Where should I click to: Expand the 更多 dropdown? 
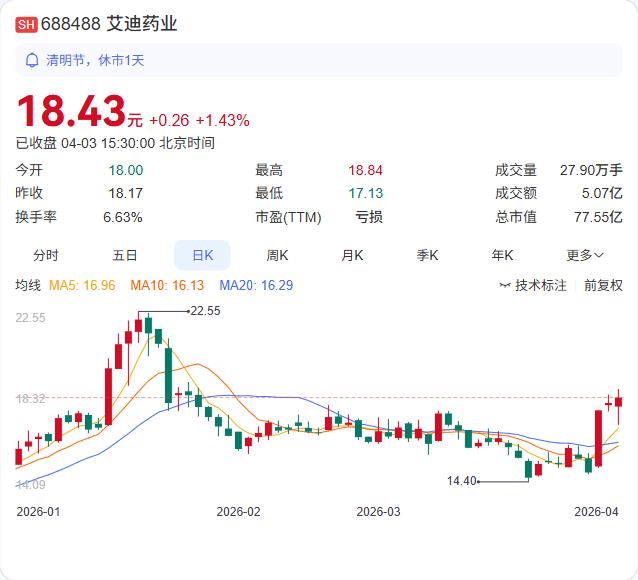pyautogui.click(x=585, y=256)
